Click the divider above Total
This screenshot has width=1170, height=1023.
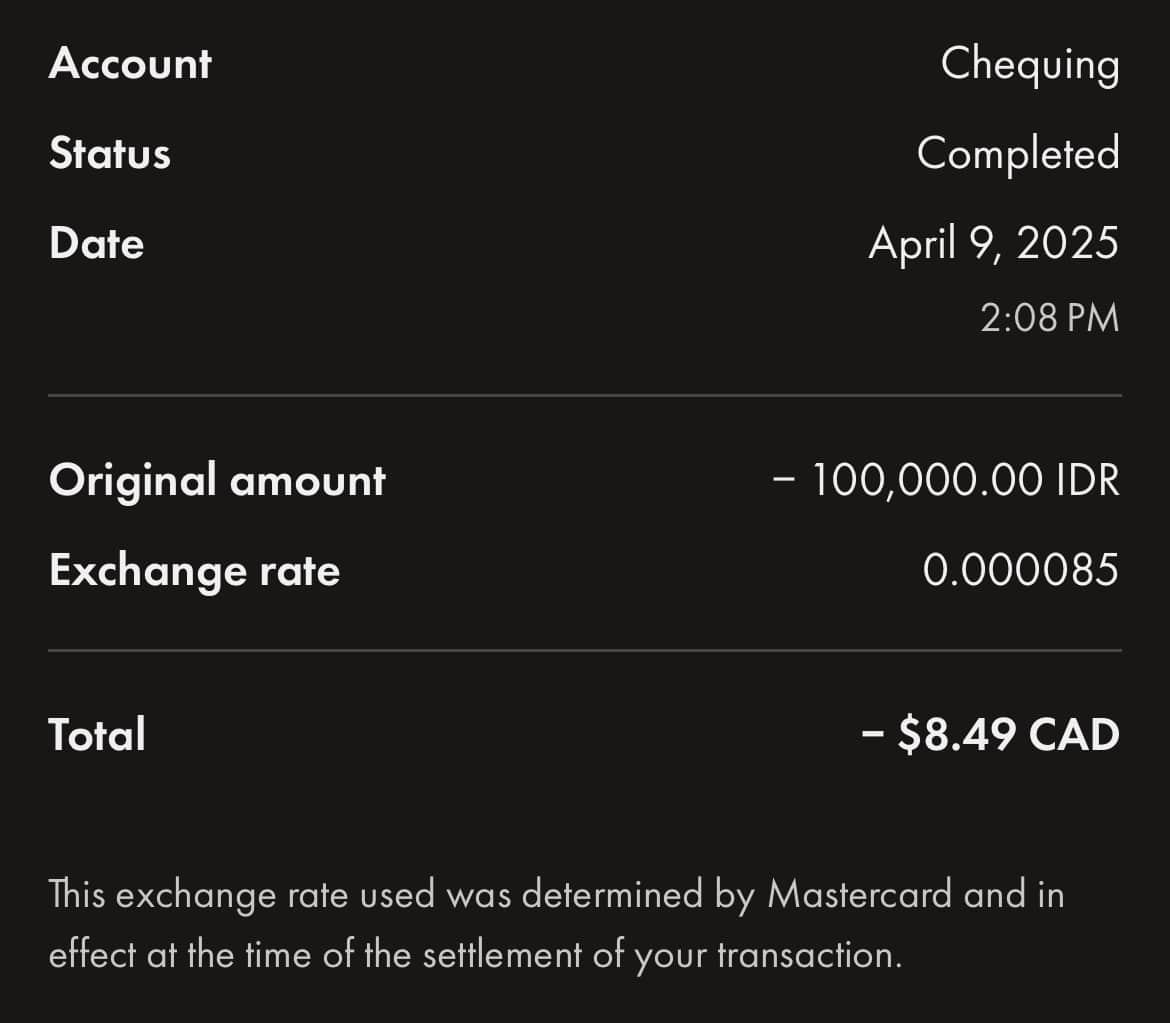pos(585,651)
